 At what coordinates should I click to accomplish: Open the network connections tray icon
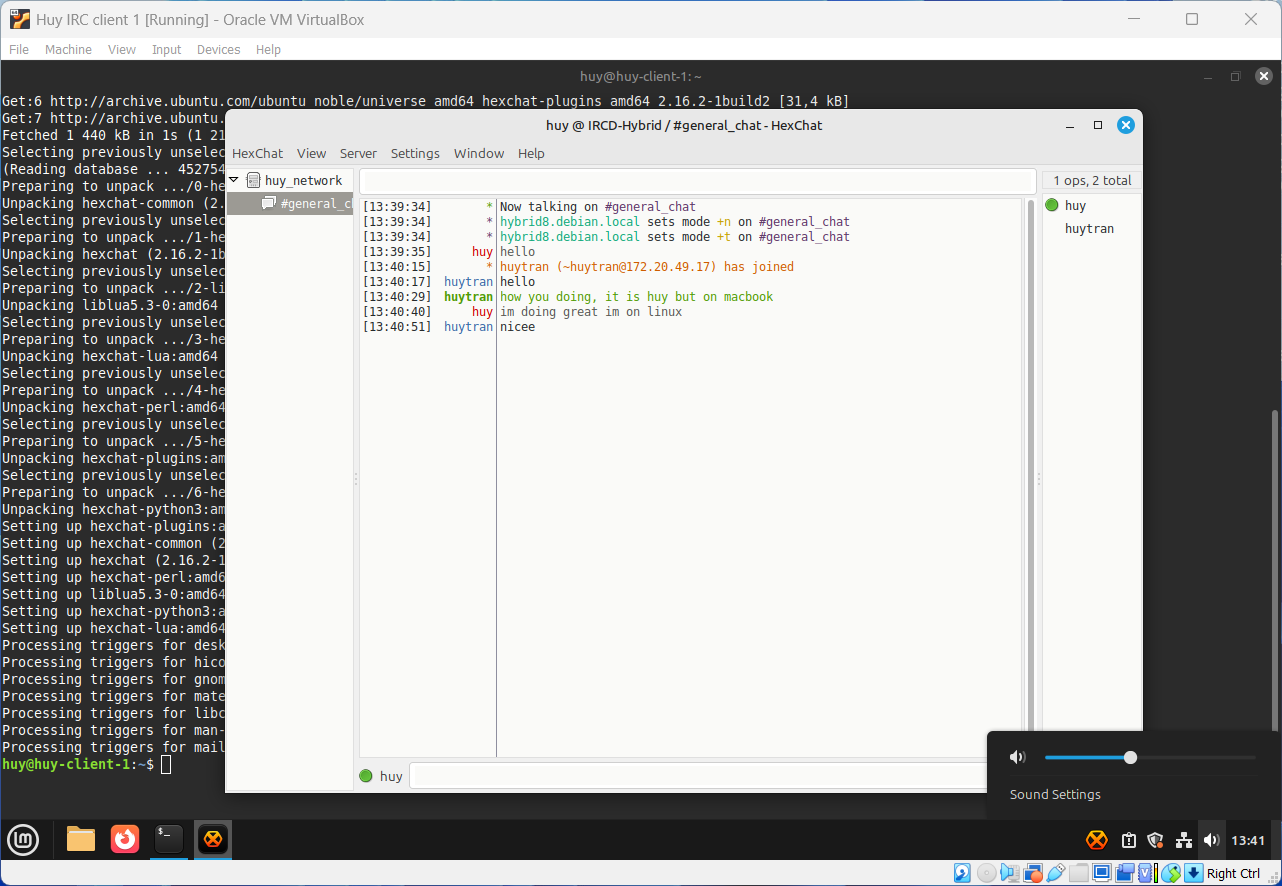pyautogui.click(x=1184, y=840)
